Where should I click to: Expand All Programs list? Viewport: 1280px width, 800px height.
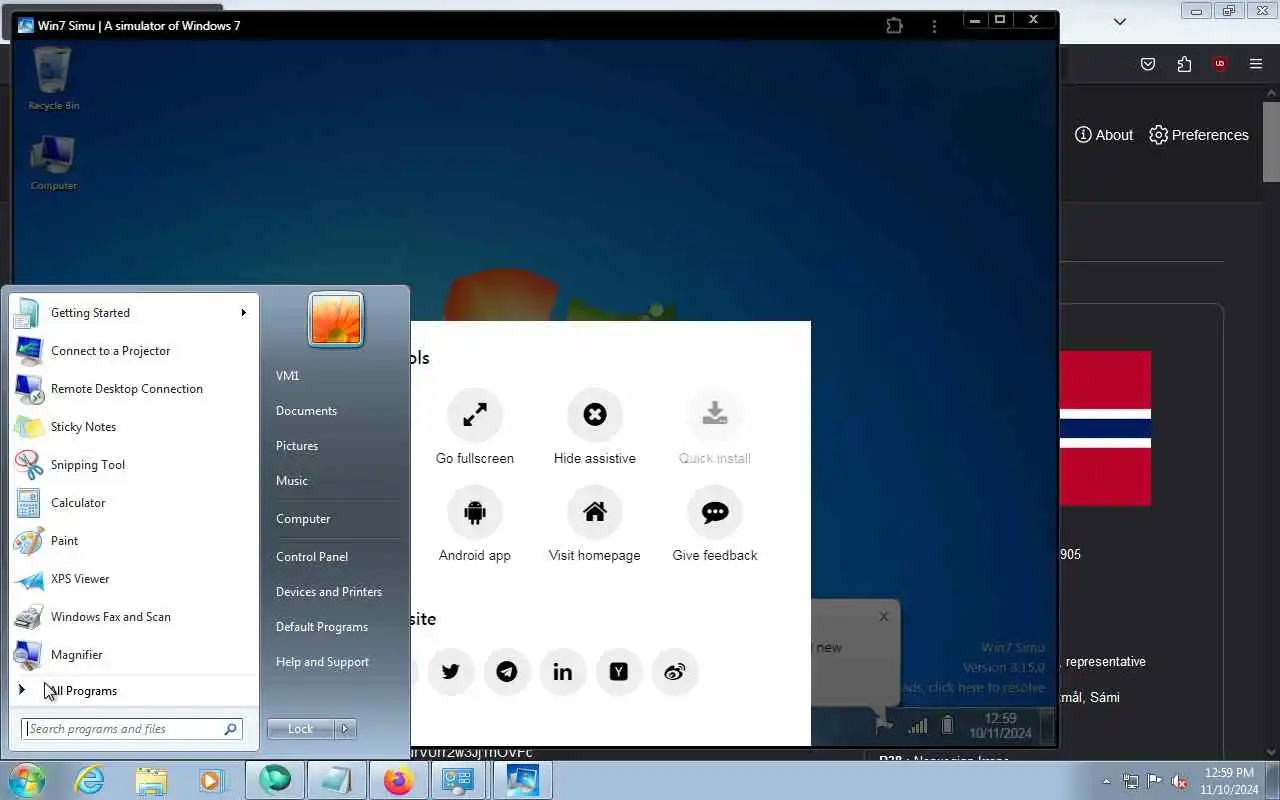133,691
